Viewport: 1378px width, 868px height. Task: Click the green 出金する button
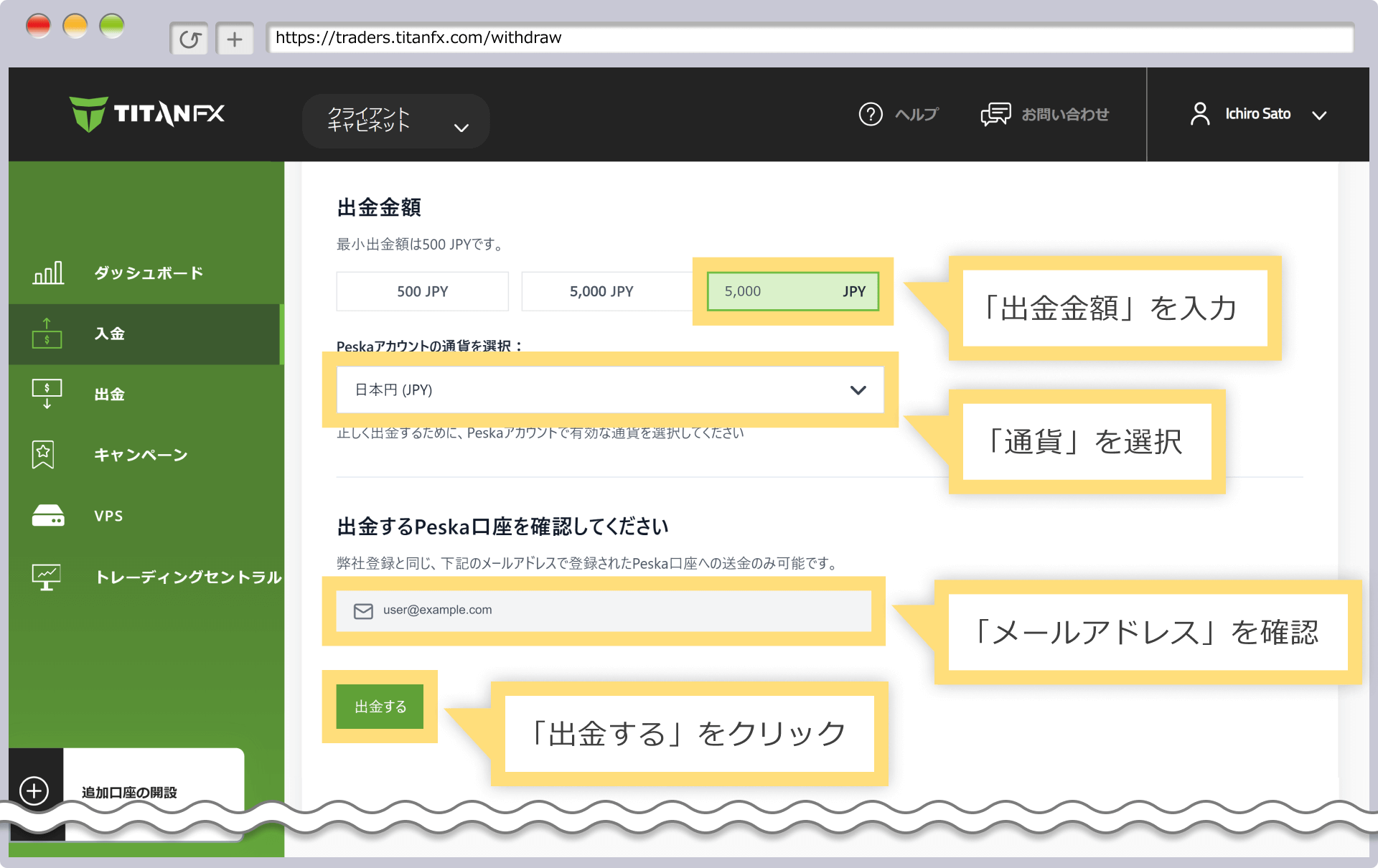point(380,707)
